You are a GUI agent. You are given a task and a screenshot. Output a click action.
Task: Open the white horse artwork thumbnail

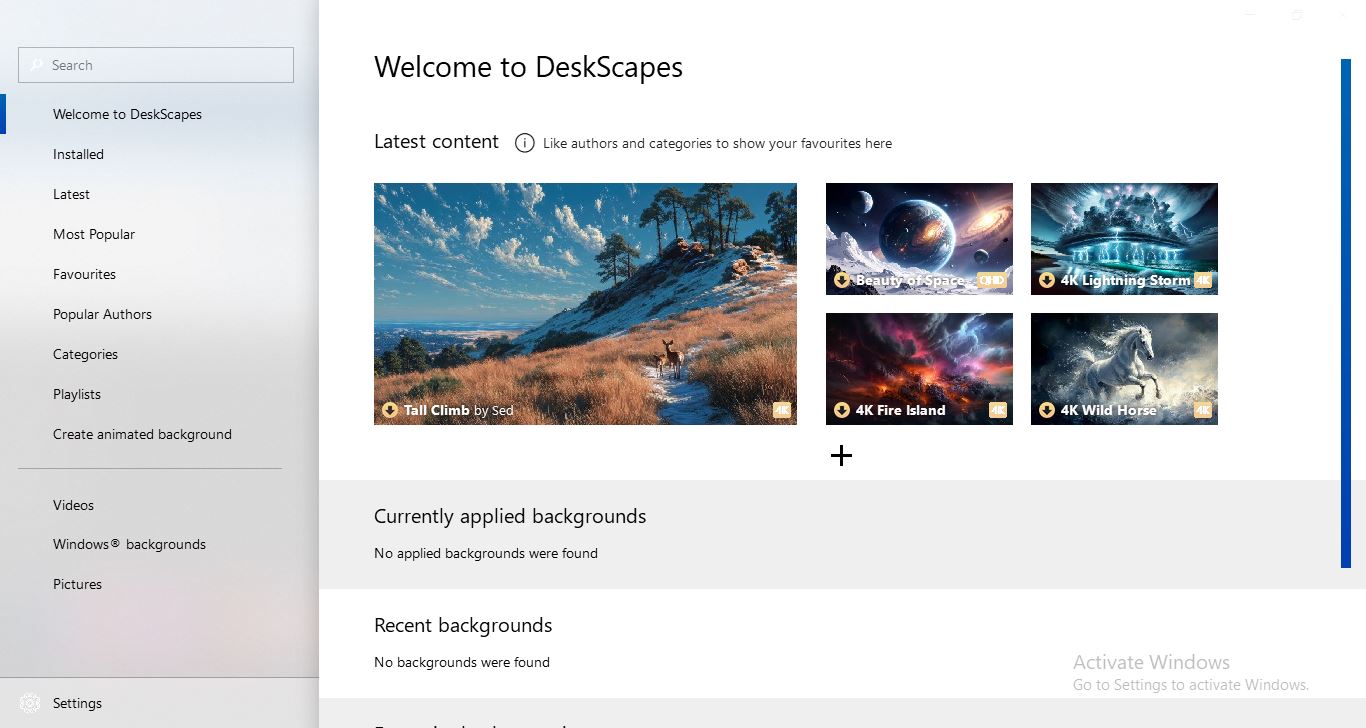click(1124, 360)
